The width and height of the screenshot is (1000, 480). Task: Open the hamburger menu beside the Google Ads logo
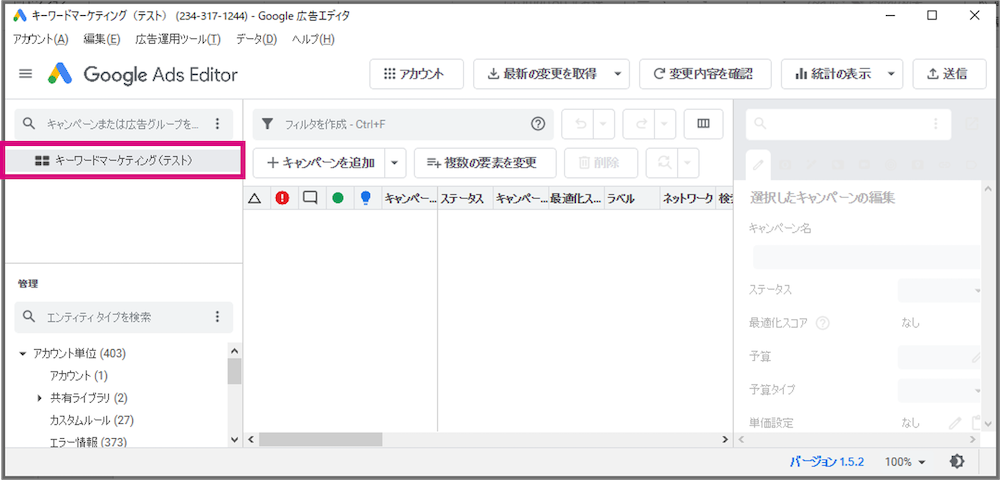click(26, 74)
